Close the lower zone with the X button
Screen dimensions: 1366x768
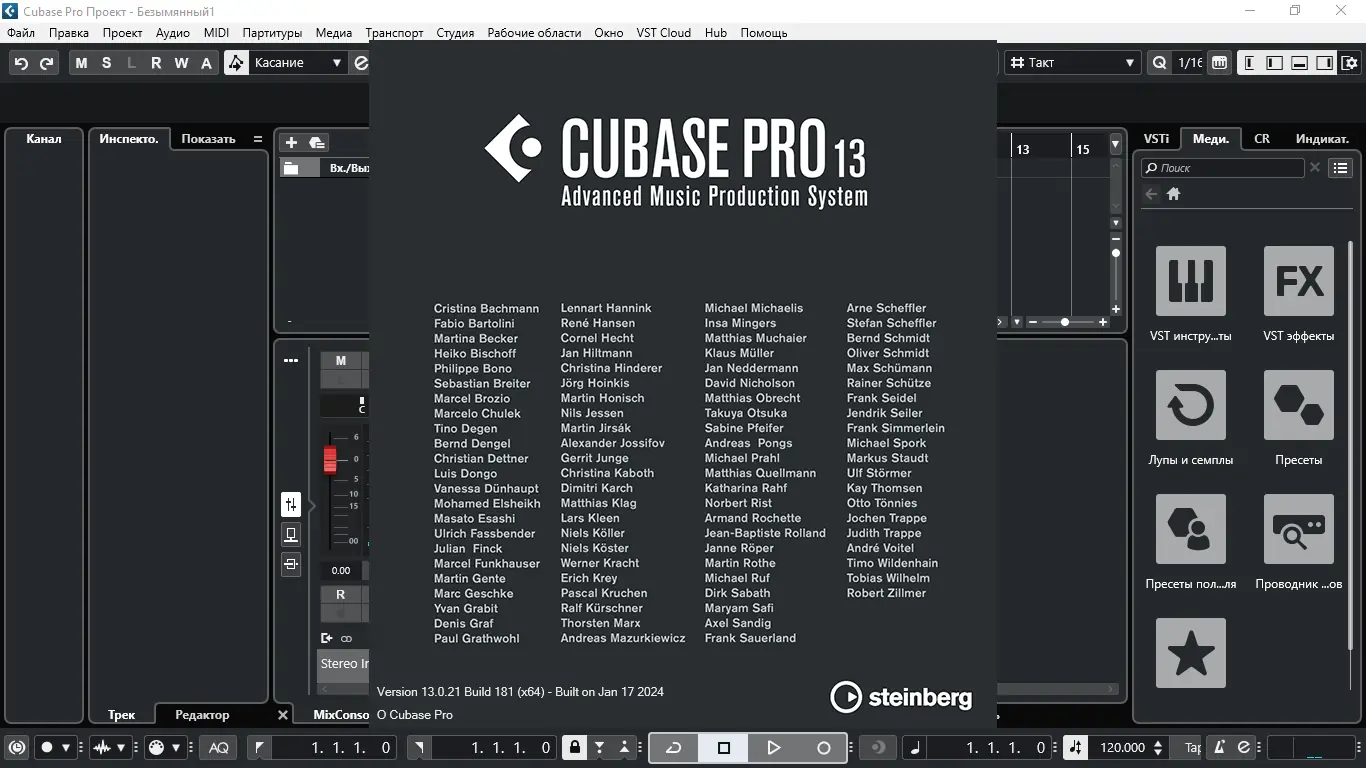pyautogui.click(x=283, y=715)
